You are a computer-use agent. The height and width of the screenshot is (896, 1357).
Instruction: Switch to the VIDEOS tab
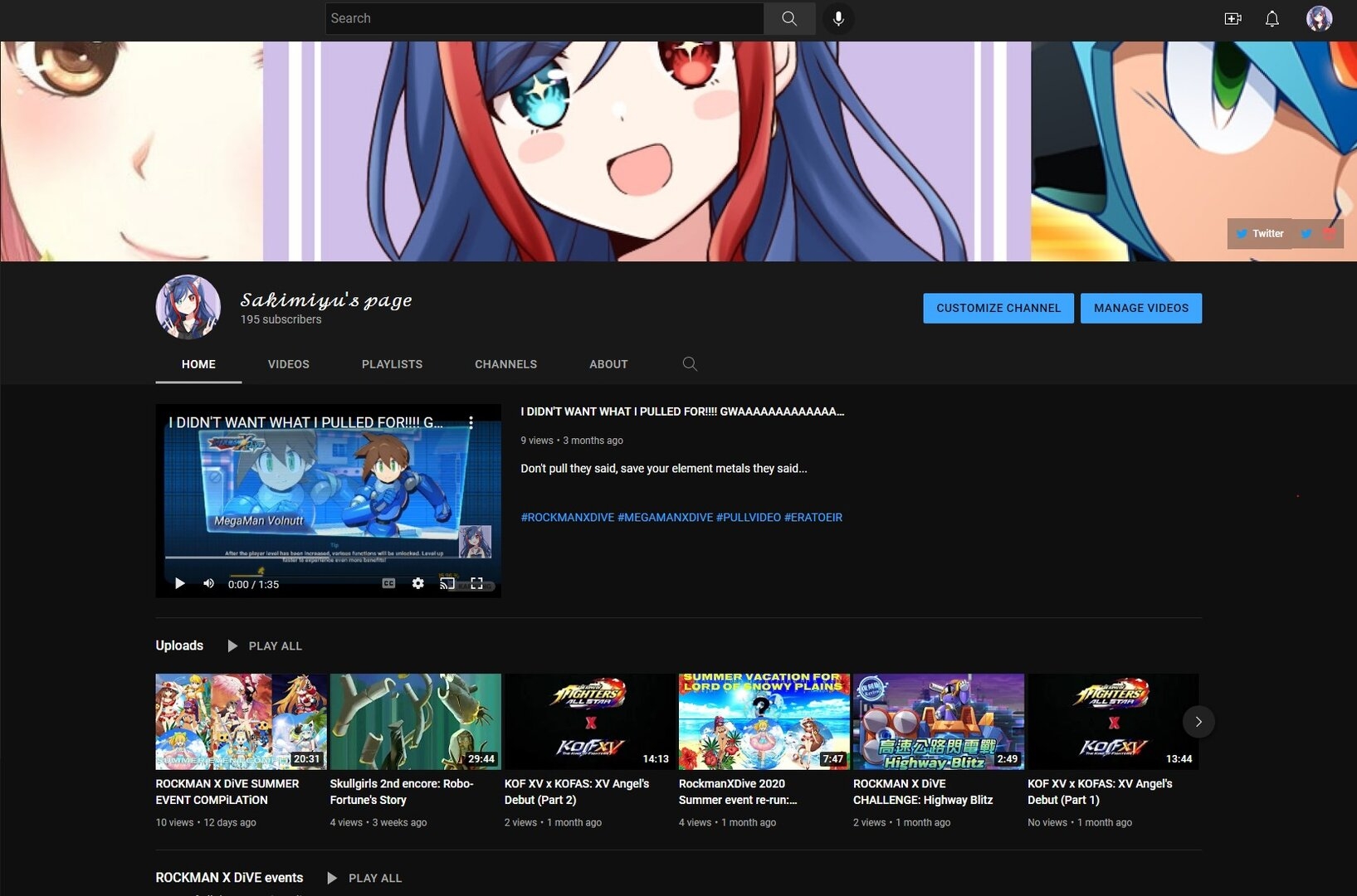tap(289, 364)
